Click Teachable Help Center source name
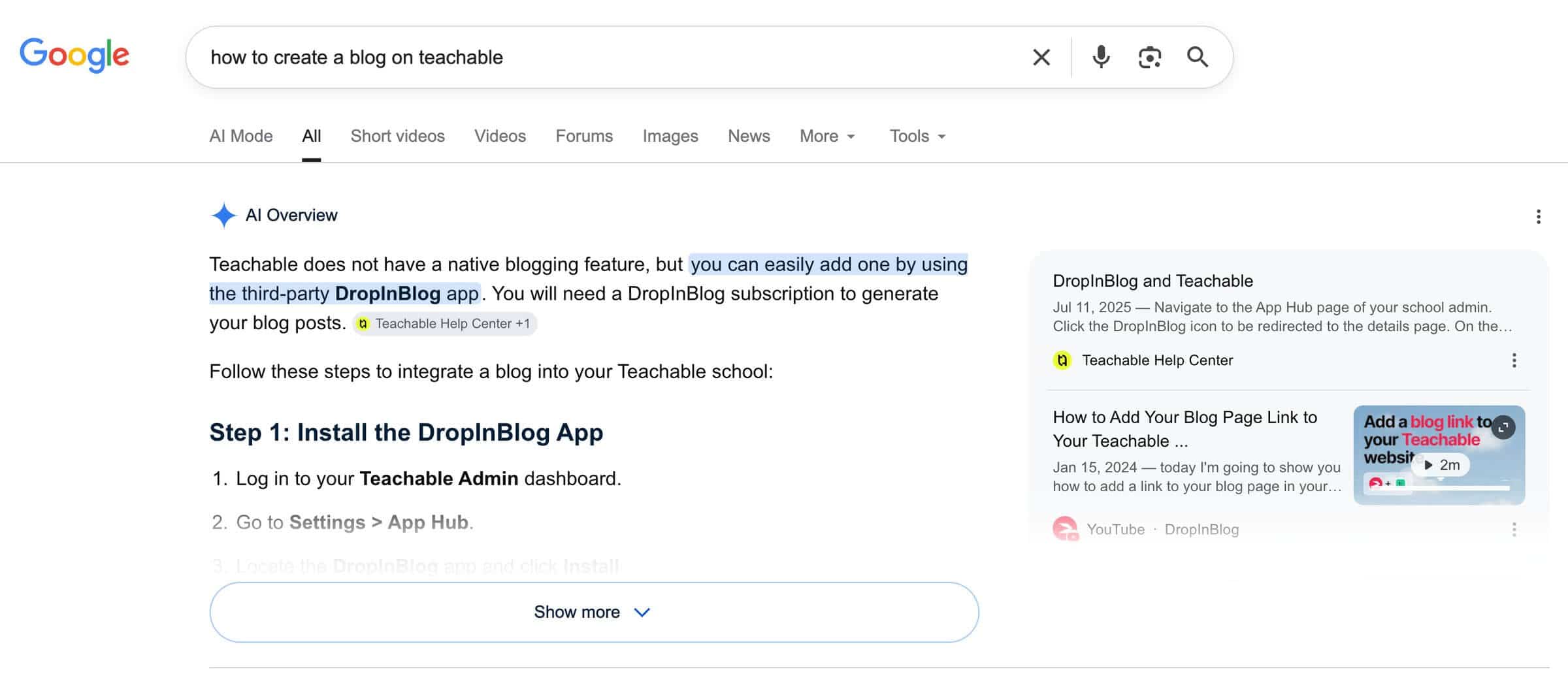 (1157, 361)
